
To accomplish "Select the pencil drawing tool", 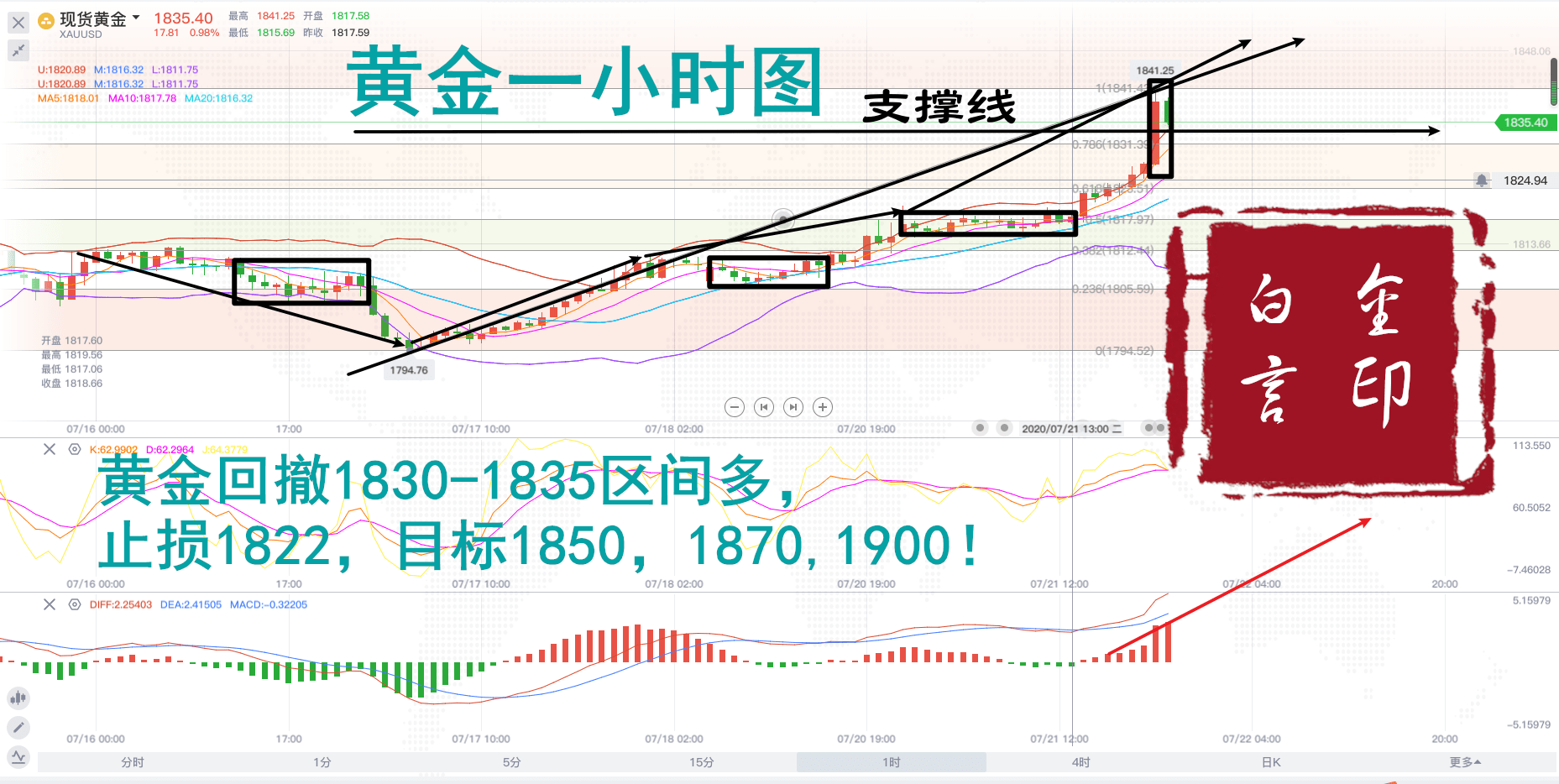I will pyautogui.click(x=18, y=727).
